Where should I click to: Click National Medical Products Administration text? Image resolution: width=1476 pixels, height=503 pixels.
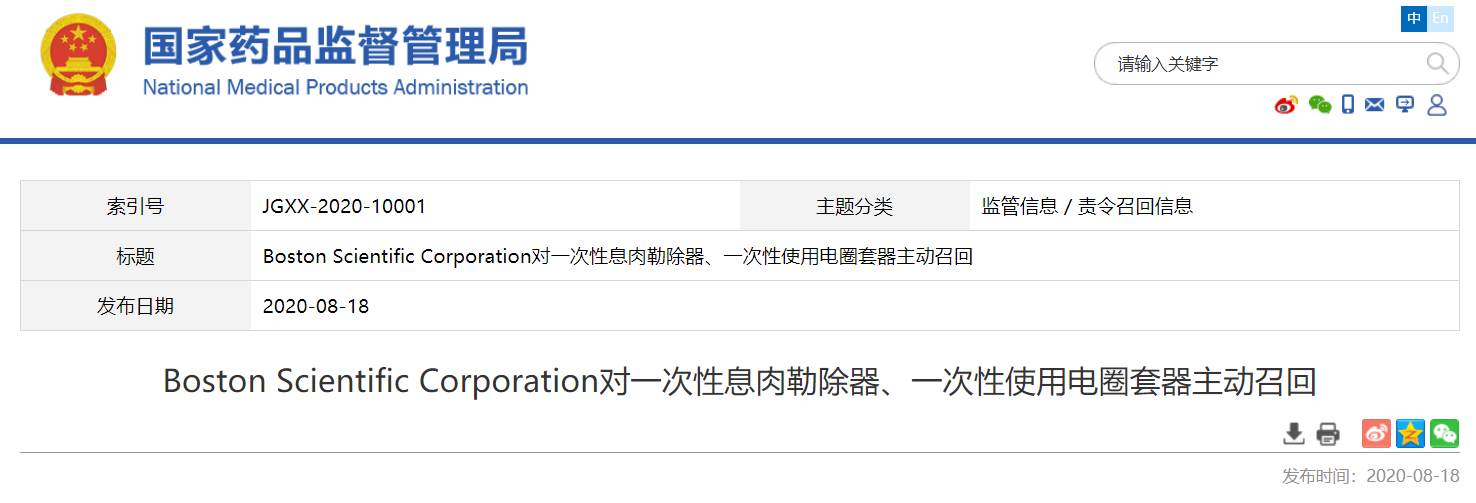click(335, 87)
